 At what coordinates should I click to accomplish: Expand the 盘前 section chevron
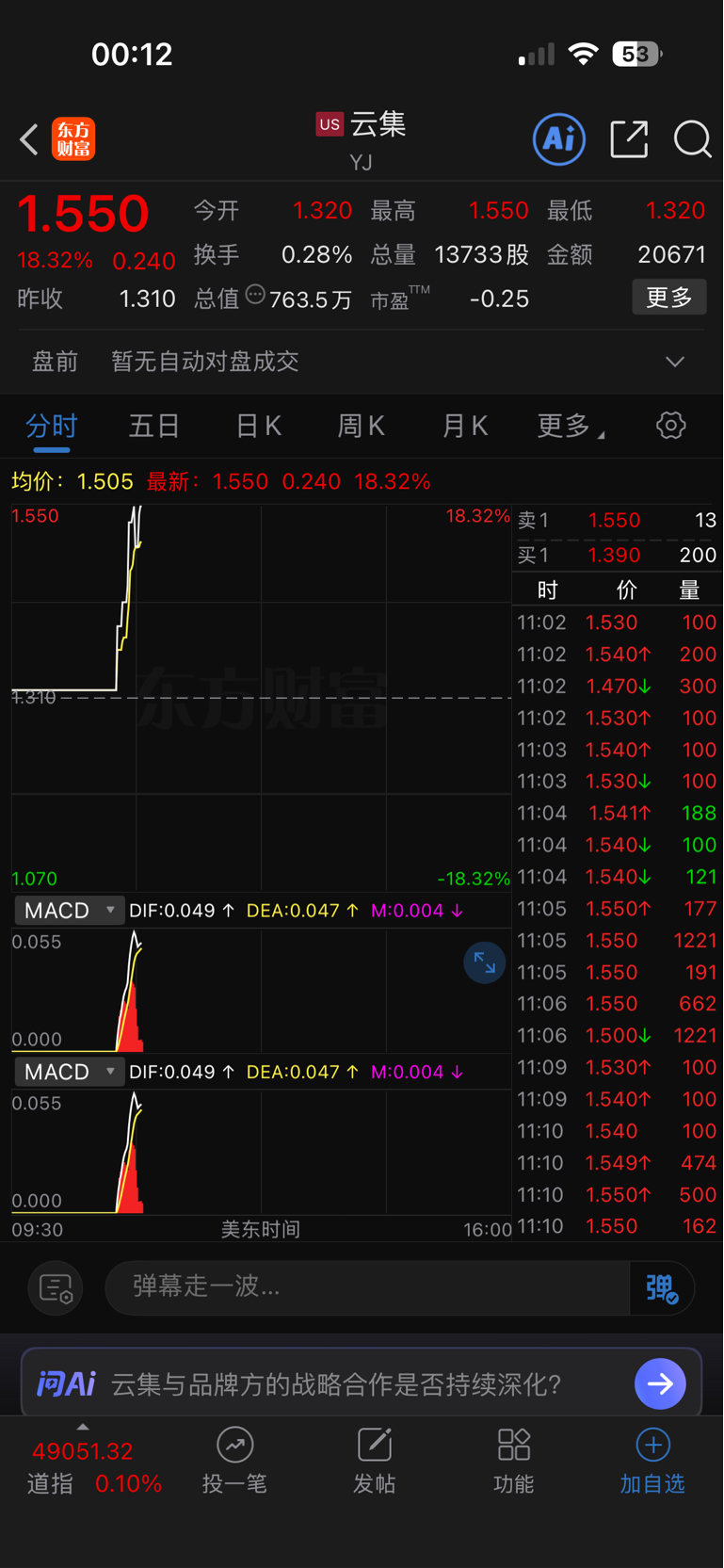pos(675,362)
